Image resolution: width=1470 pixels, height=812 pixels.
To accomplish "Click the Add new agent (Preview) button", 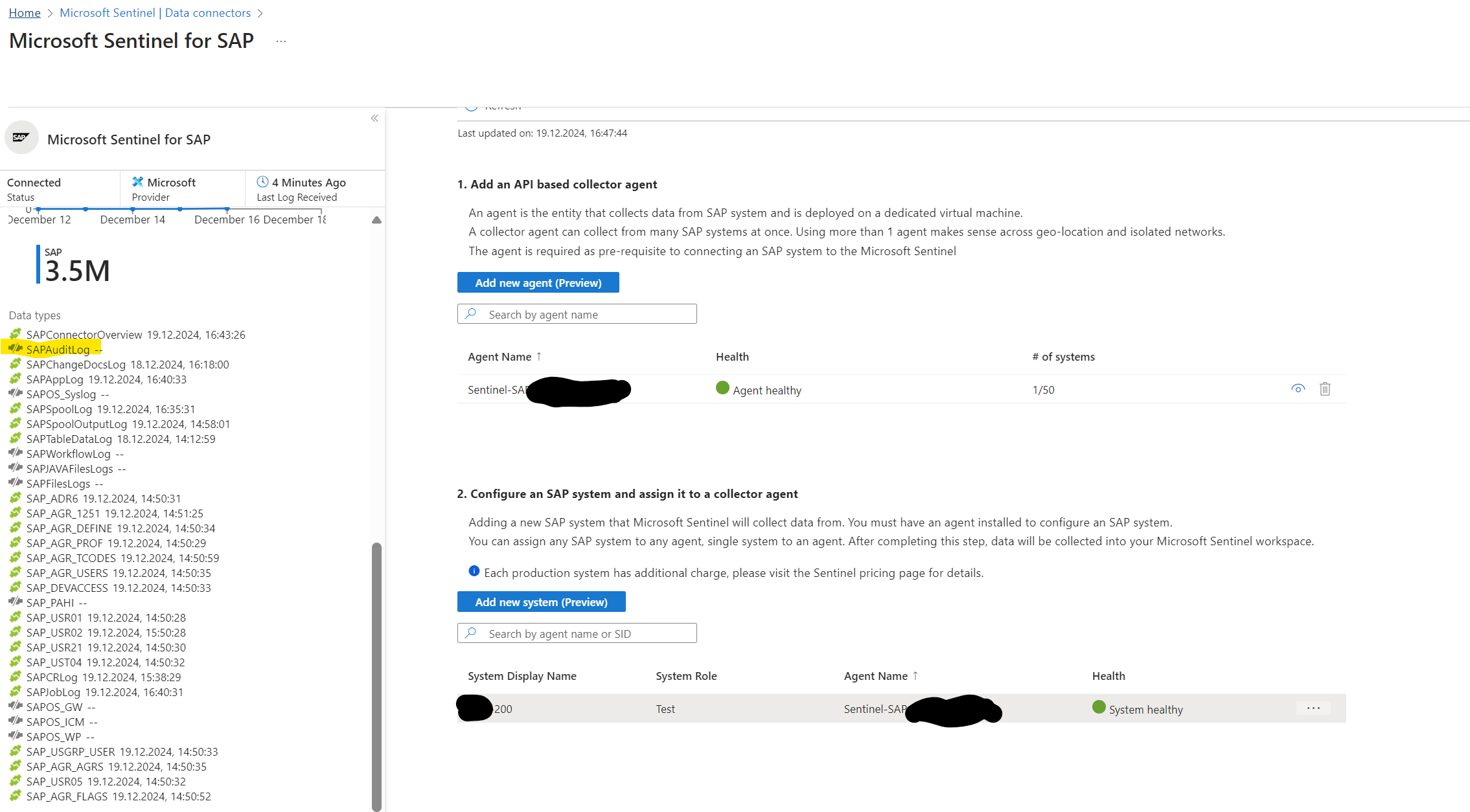I will 538,282.
